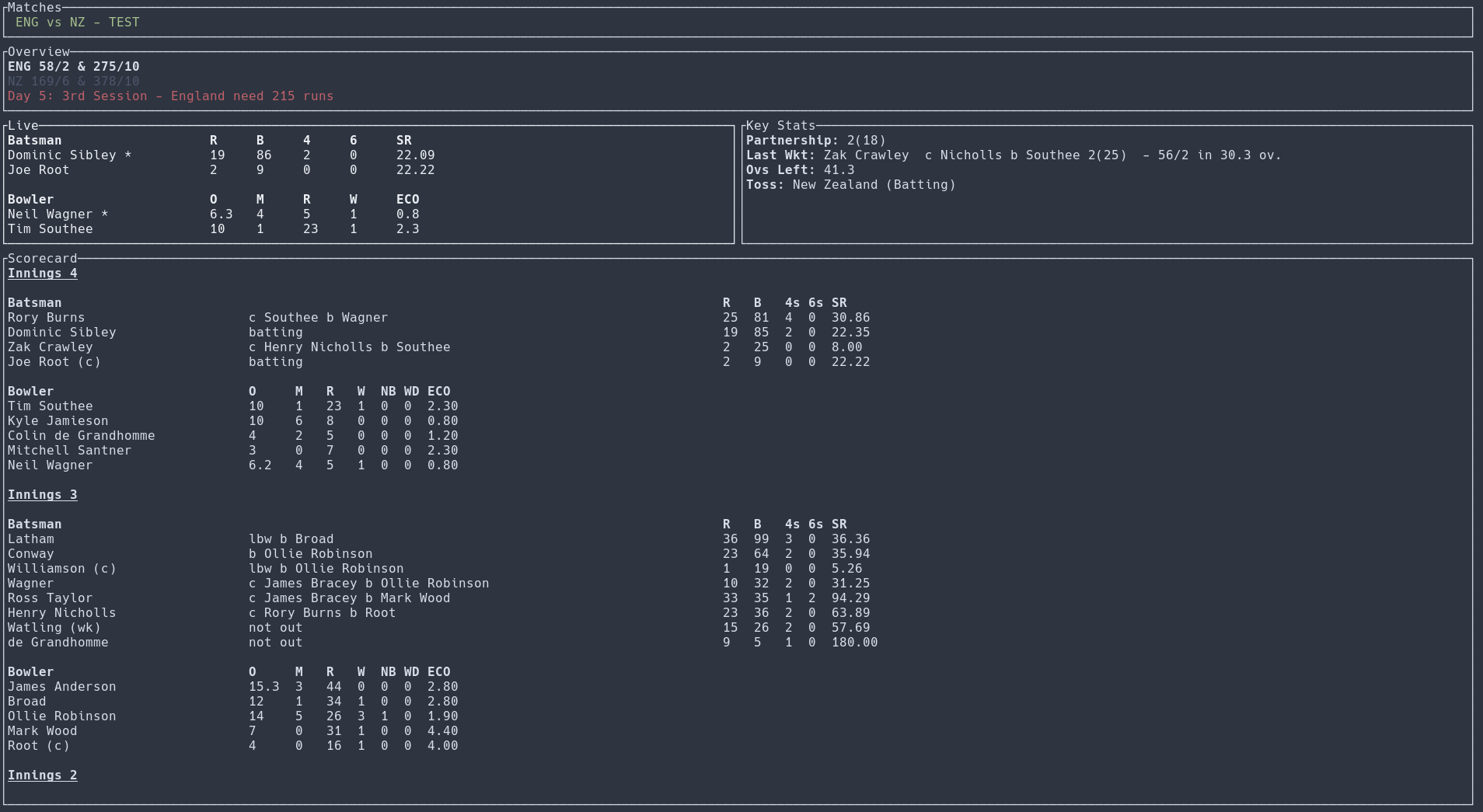
Task: Click the Matches panel title
Action: [x=35, y=8]
